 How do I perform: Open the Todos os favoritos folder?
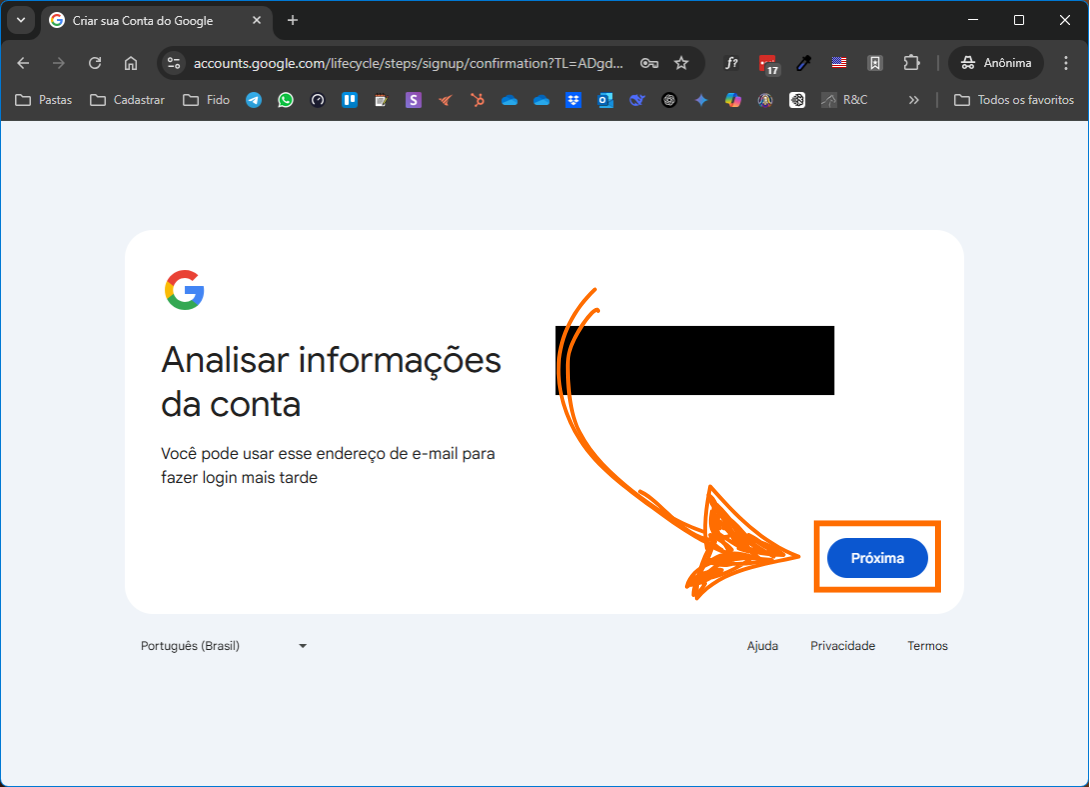(x=1014, y=100)
